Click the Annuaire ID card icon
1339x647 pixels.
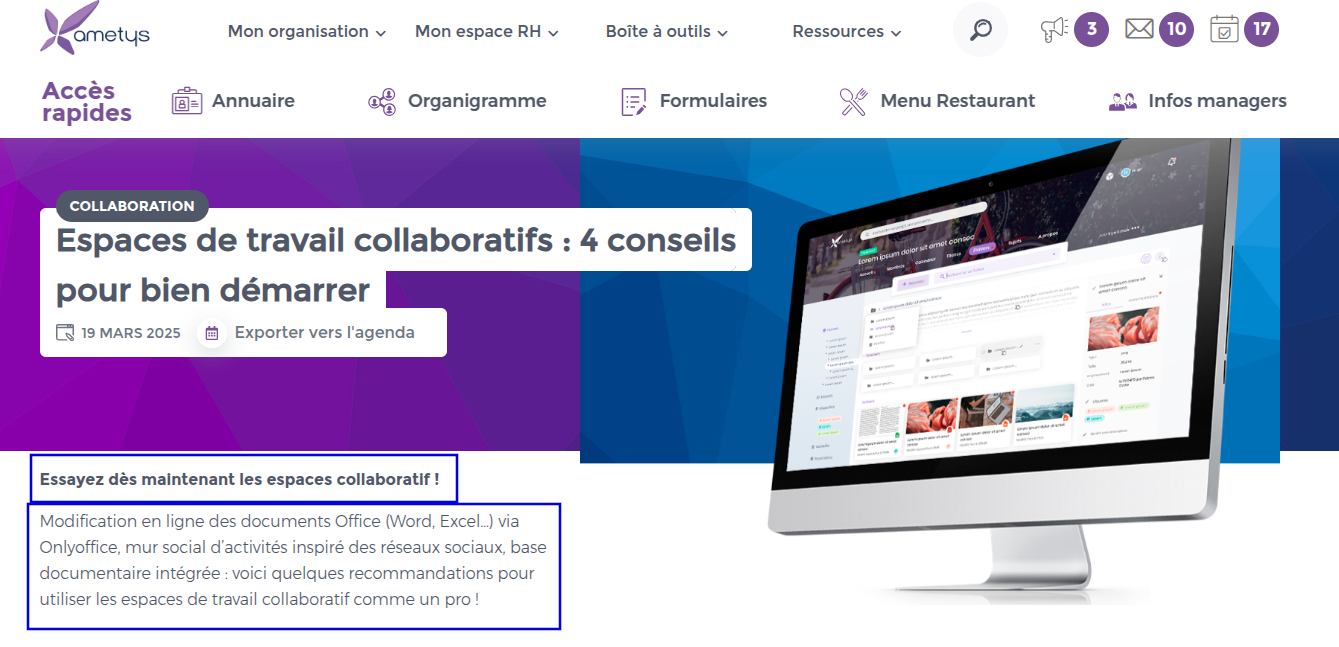(x=187, y=101)
